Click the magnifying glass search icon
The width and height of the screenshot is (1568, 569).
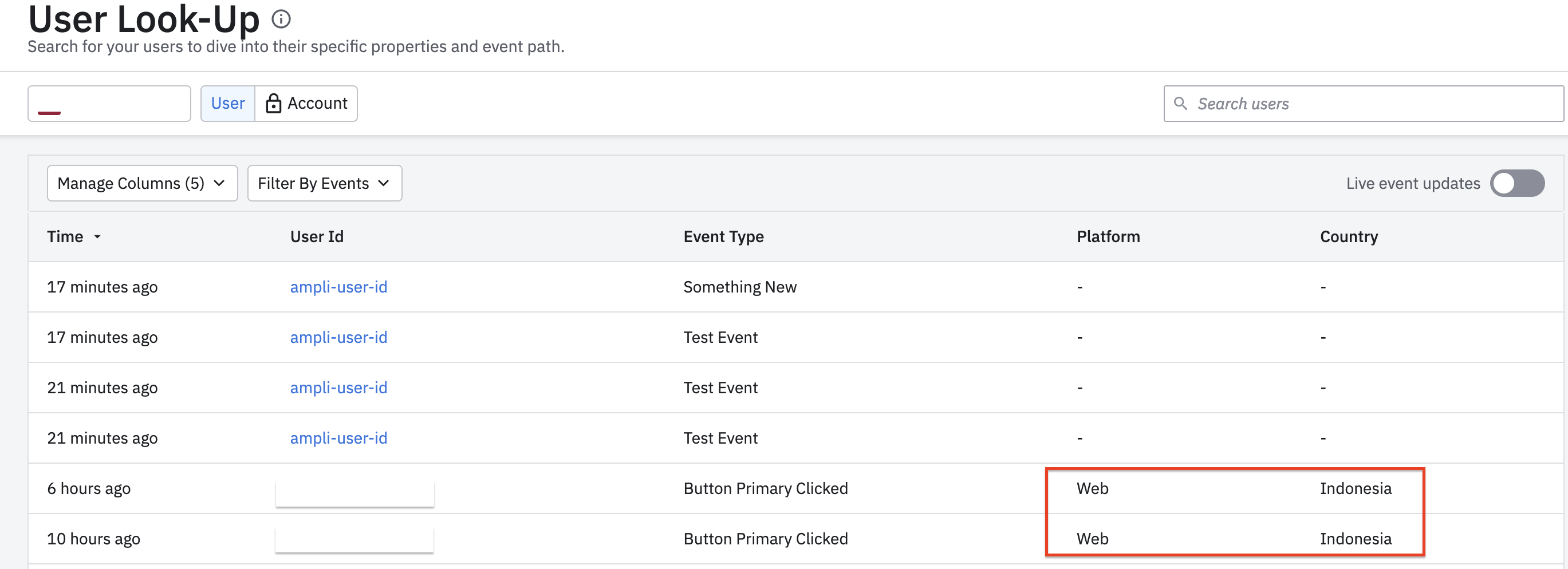[x=1180, y=104]
